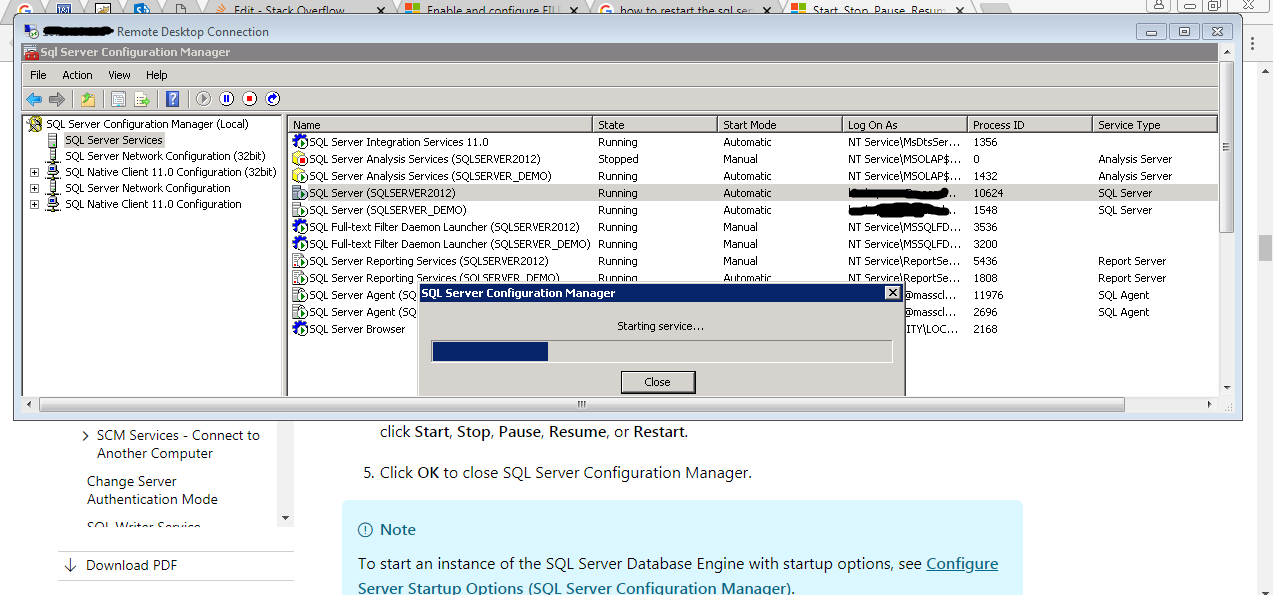Expand the SQL Server Network Configuration node
Viewport: 1273px width, 595px height.
(x=35, y=188)
